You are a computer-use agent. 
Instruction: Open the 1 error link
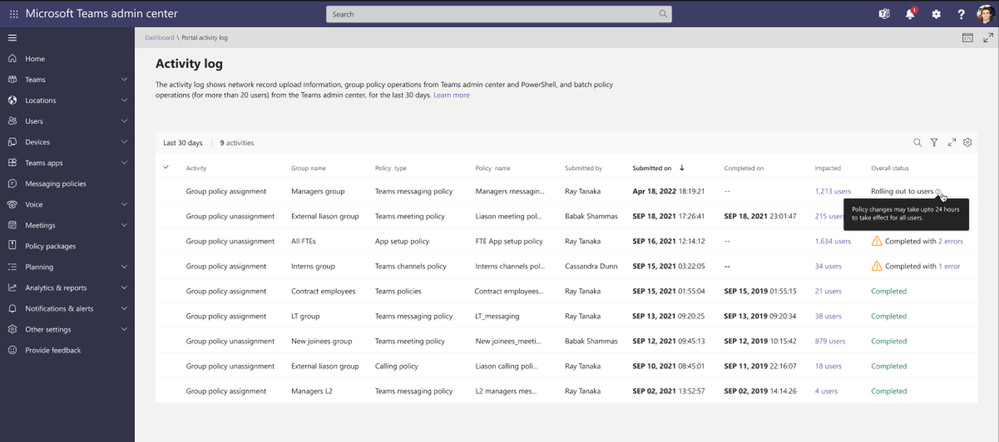point(949,266)
